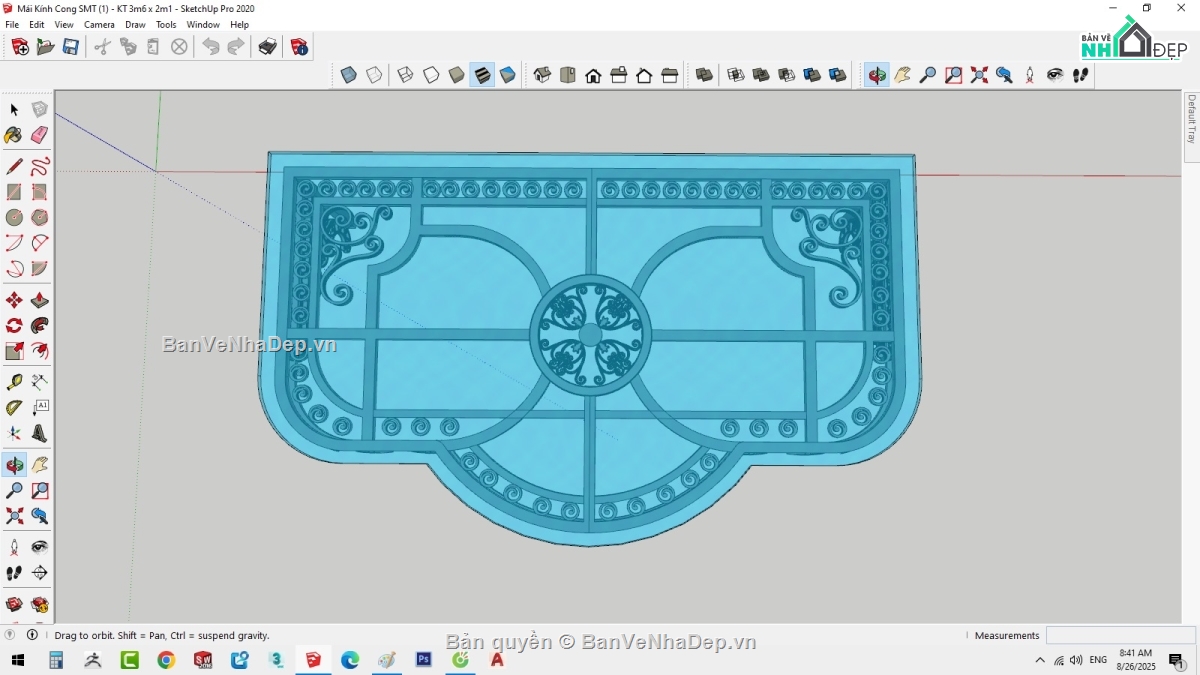
Task: Show hidden system tray icons
Action: pyautogui.click(x=1040, y=660)
